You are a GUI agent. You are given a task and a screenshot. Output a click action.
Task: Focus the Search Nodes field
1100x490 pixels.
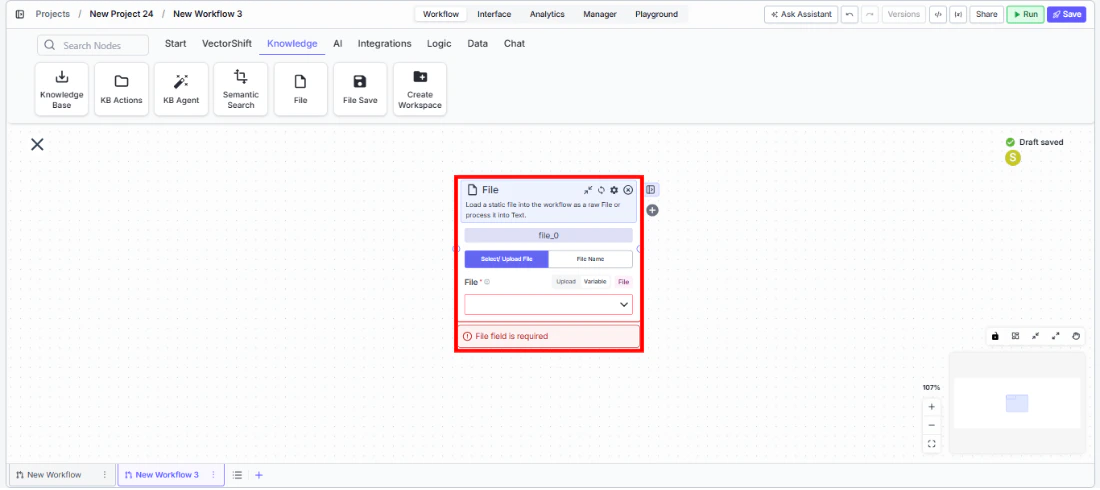tap(93, 46)
